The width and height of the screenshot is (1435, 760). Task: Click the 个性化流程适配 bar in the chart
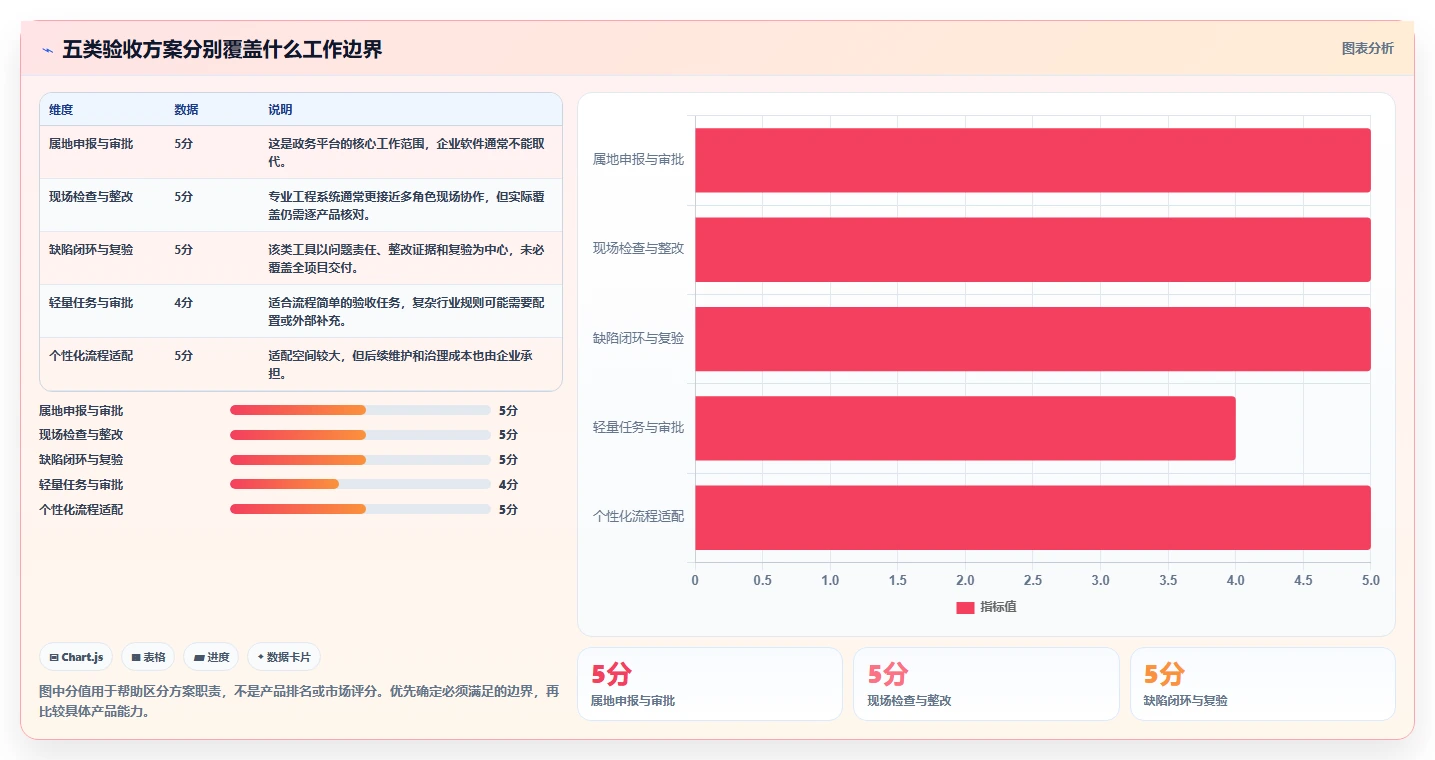pyautogui.click(x=1033, y=517)
